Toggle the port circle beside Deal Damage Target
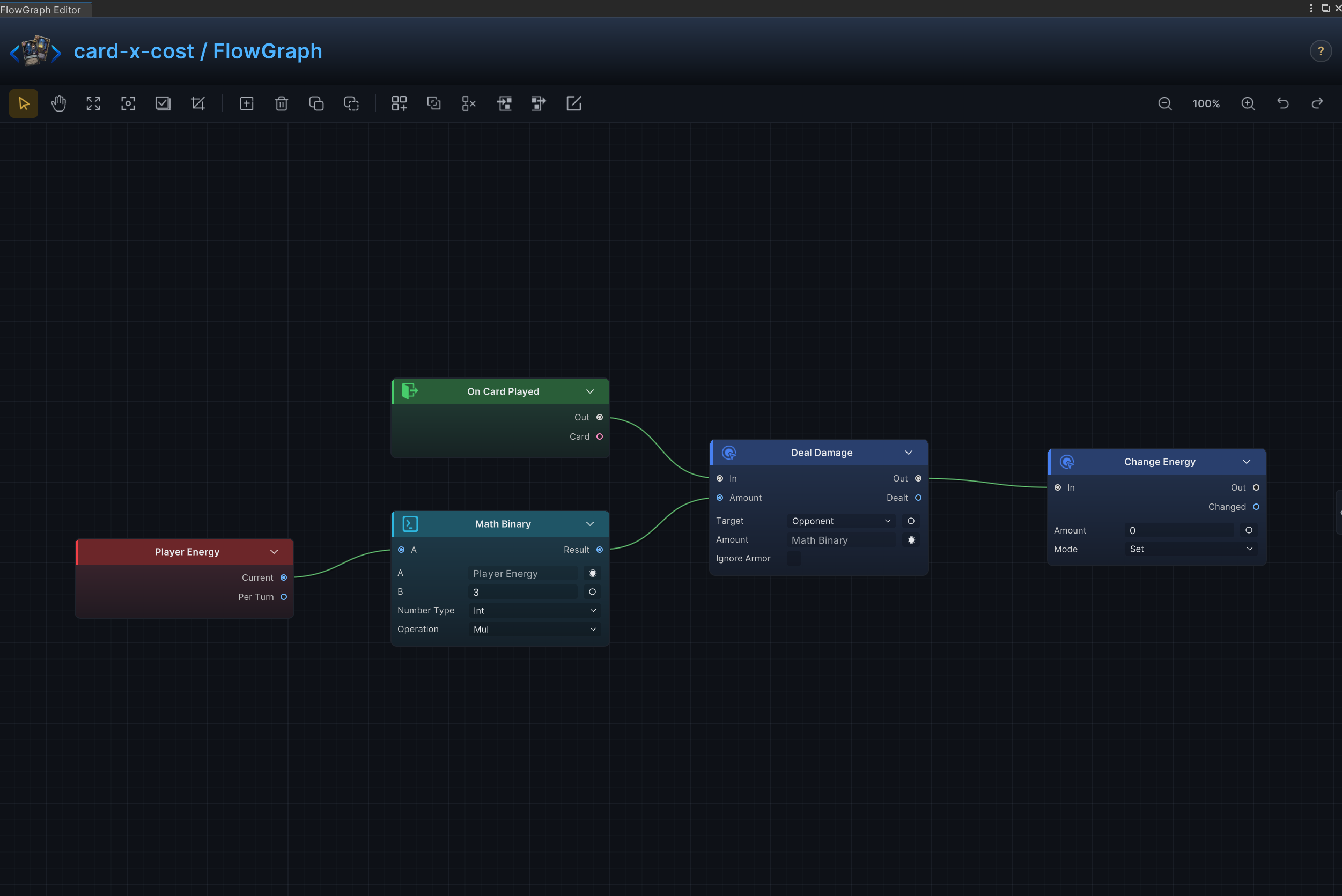This screenshot has height=896, width=1342. point(911,521)
